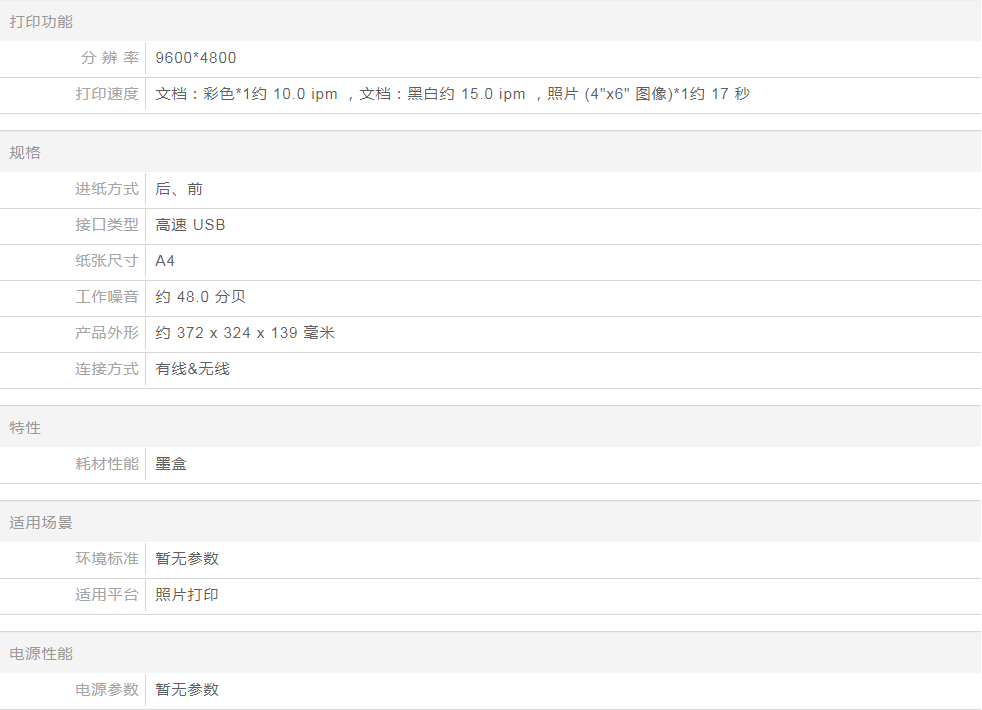The image size is (982, 710).
Task: Click the 9600*4800 resolution value
Action: (x=196, y=58)
